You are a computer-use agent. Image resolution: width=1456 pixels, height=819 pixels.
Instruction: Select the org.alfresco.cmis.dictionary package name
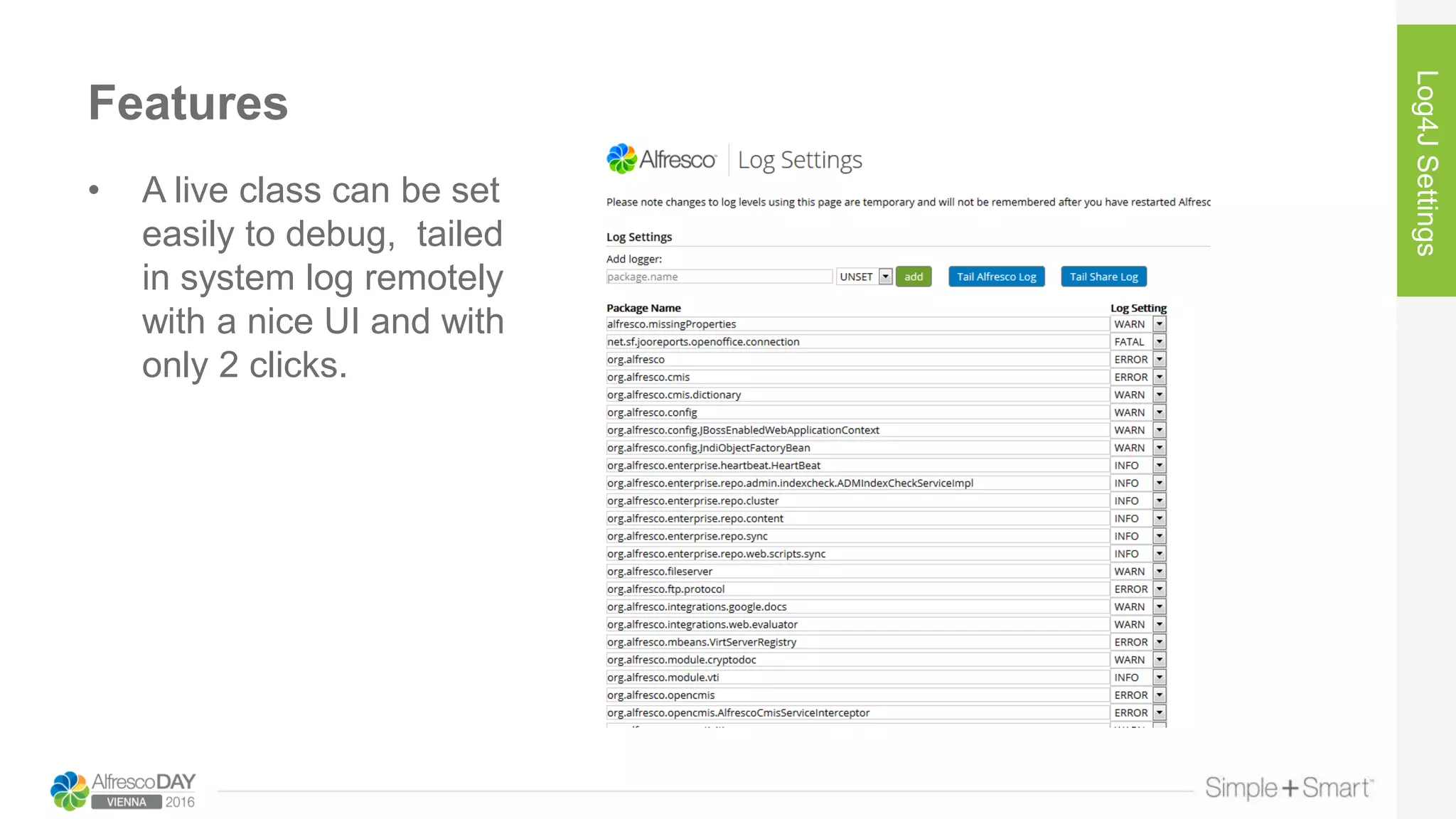pyautogui.click(x=857, y=395)
